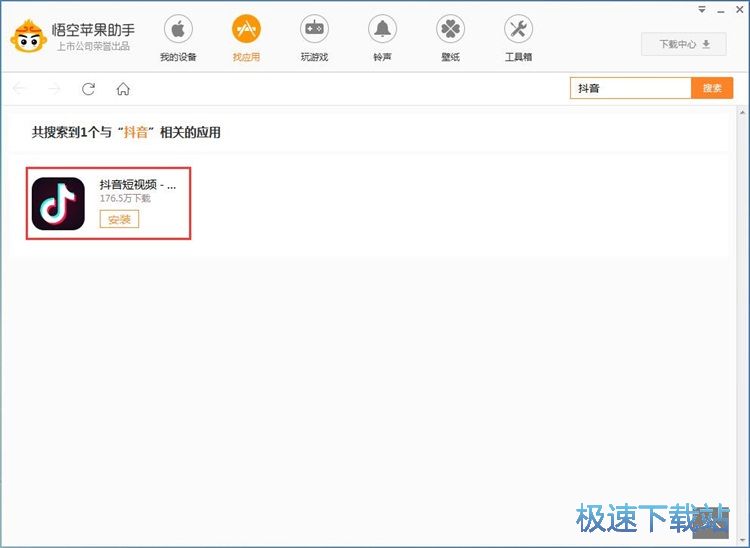Image resolution: width=750 pixels, height=548 pixels.
Task: Go to home page via house icon
Action: coord(123,89)
